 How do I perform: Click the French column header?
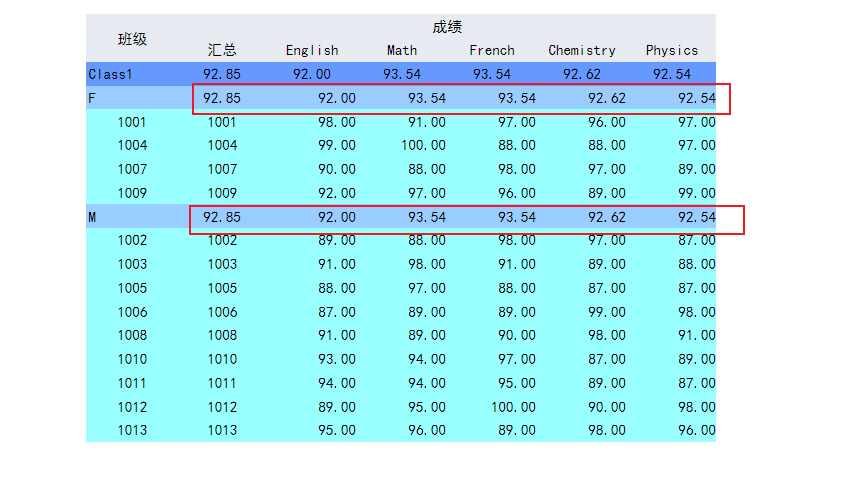tap(492, 50)
